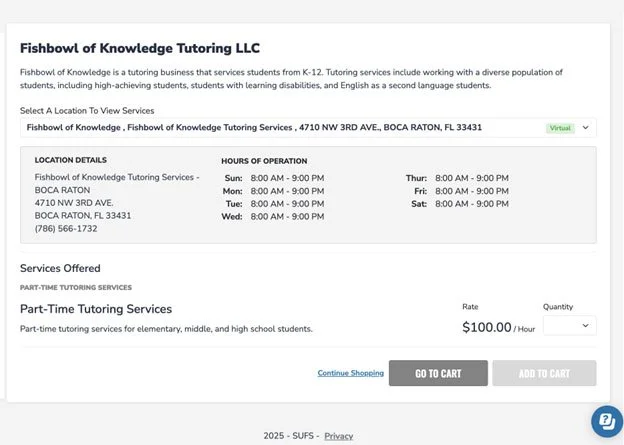Click the Saturday hours entry
Screen dimensions: 624x445
(x=460, y=204)
